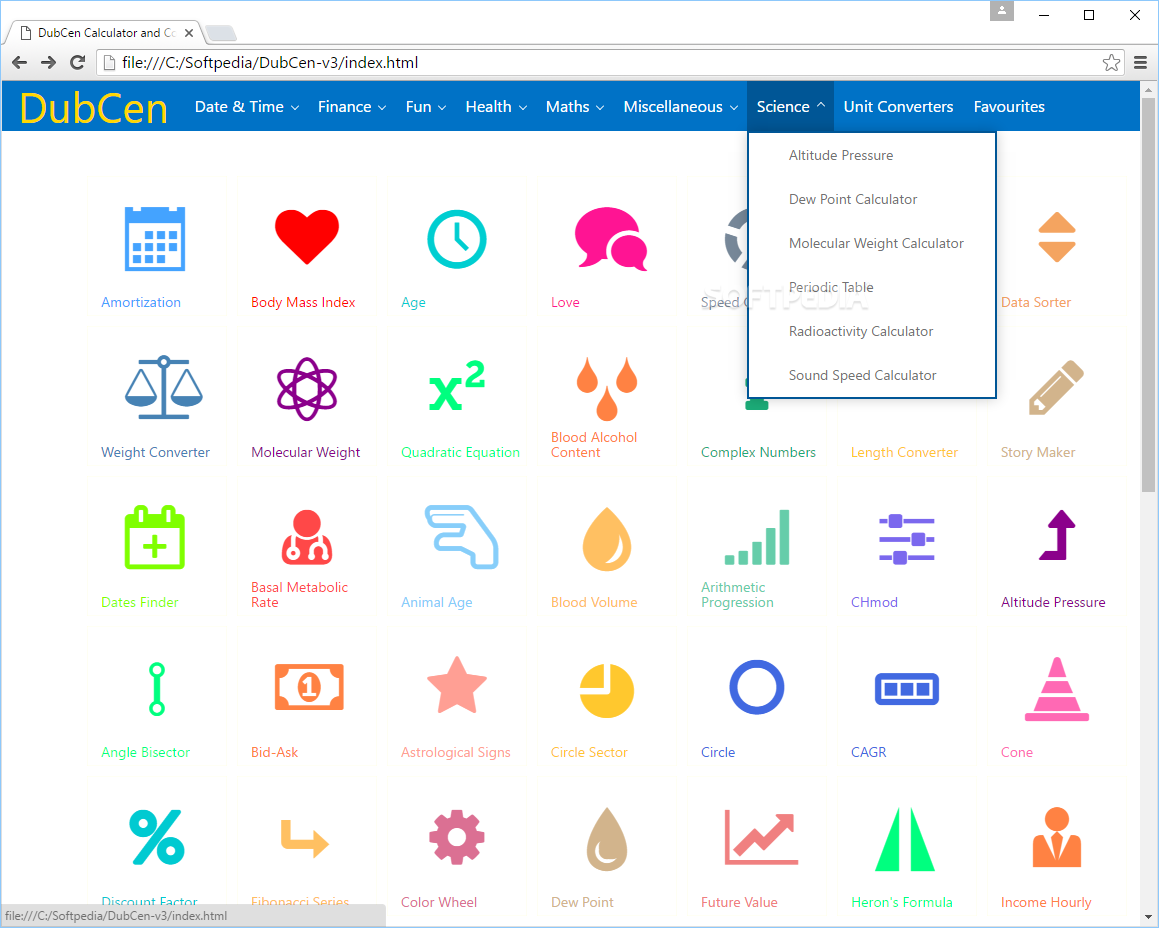This screenshot has height=928, width=1159.
Task: Open the Data Sorter arrows icon
Action: coord(1056,237)
